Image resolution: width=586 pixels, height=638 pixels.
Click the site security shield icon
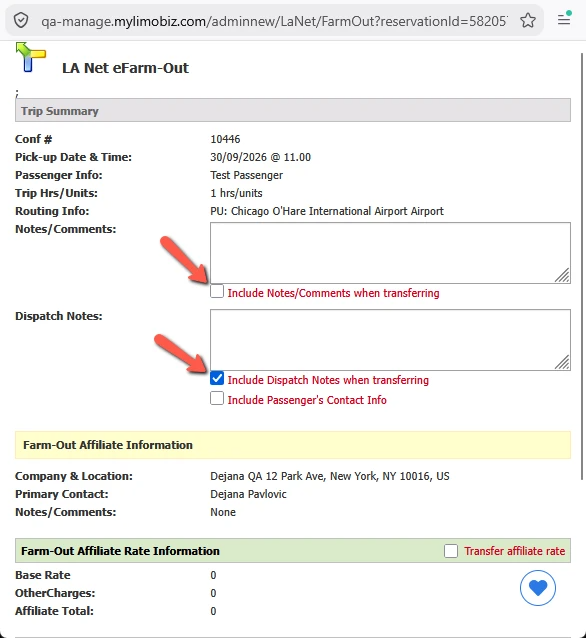point(21,20)
